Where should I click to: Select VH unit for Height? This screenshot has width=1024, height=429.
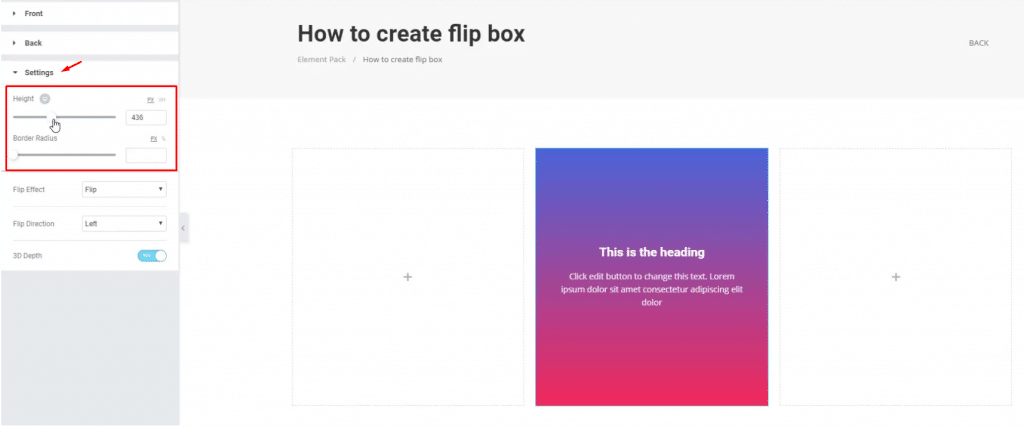162,100
